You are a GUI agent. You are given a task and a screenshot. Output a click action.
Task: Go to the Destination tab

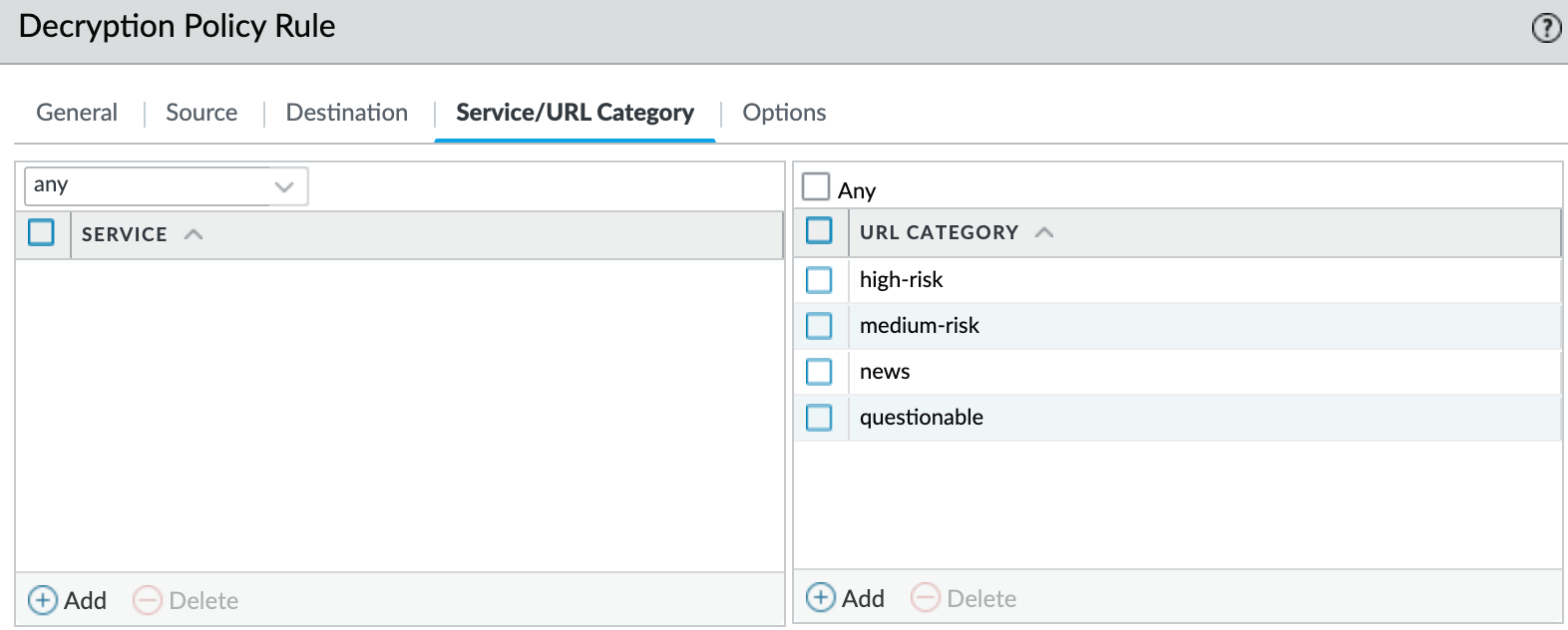(x=347, y=113)
